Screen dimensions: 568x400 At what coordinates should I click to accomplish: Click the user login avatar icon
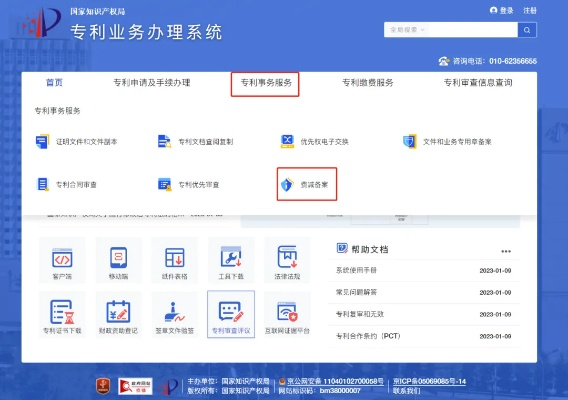click(x=493, y=11)
